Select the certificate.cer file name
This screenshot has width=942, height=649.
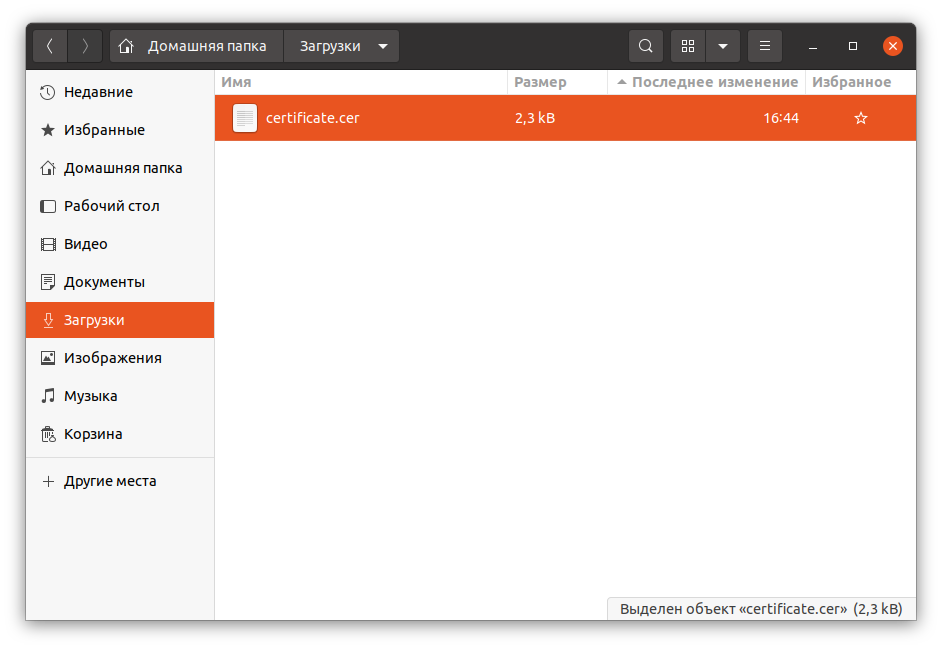[312, 118]
